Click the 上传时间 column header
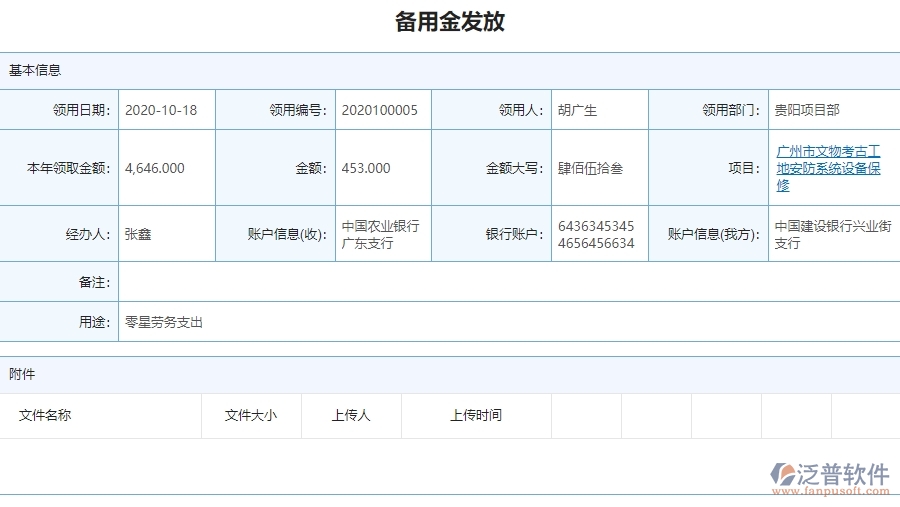Image resolution: width=900 pixels, height=507 pixels. [x=476, y=415]
